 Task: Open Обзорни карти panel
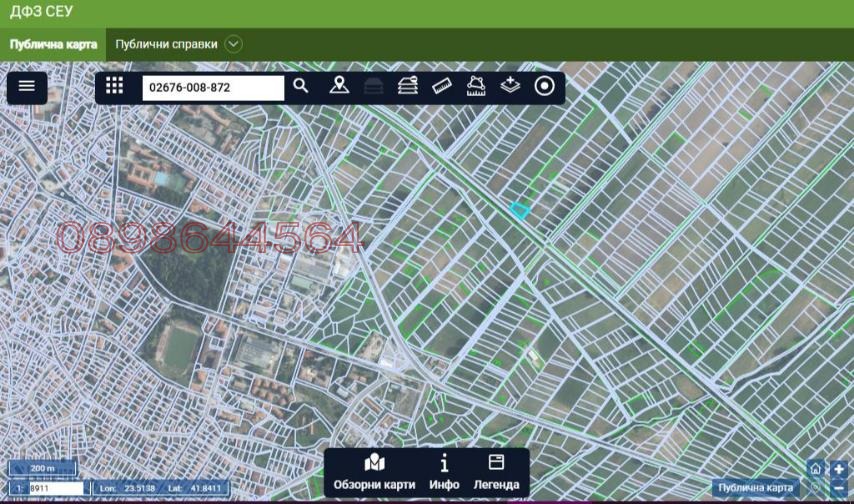[x=375, y=473]
